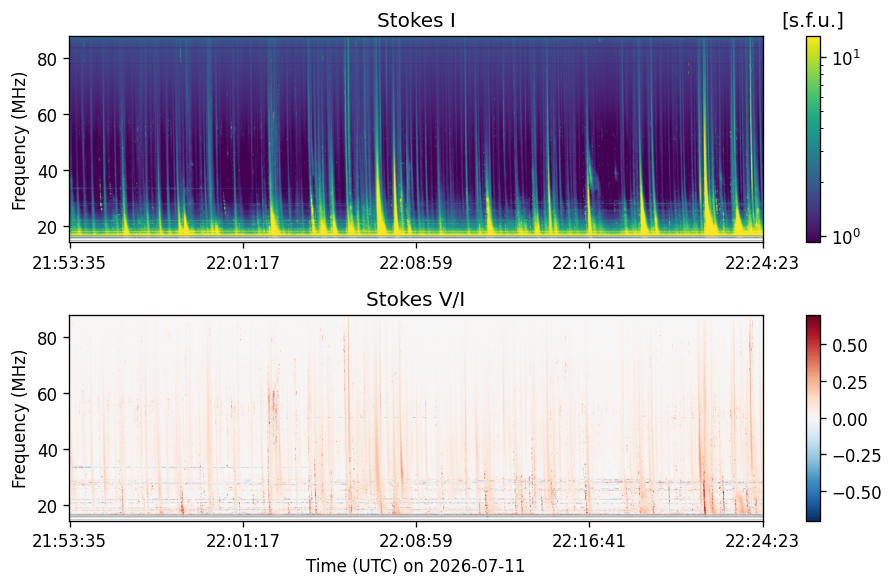Click the 22:08:59 tick under Stokes I
Viewport: 894px width, 587px height.
[416, 263]
